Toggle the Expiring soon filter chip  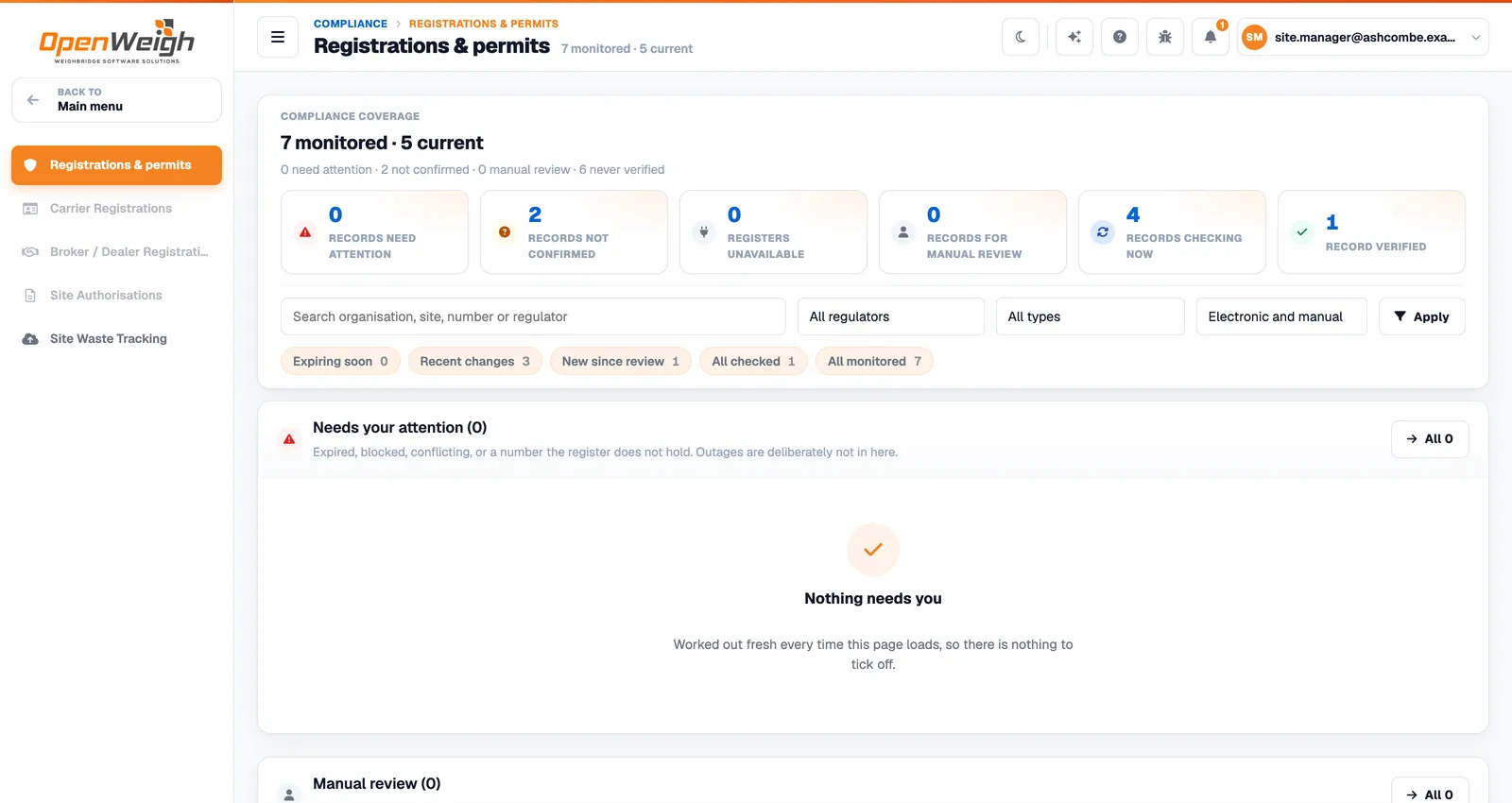coord(340,362)
